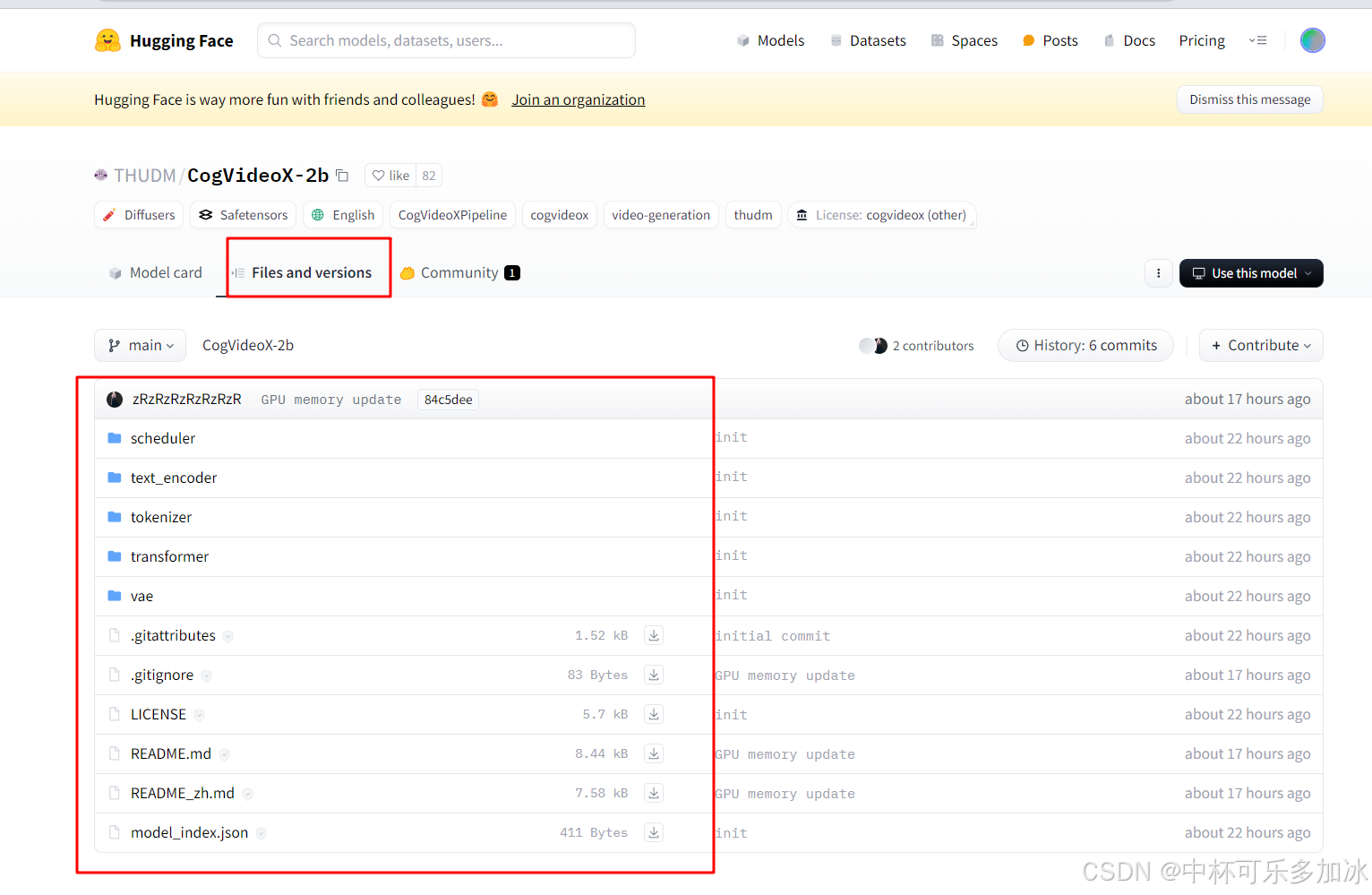This screenshot has width=1372, height=895.
Task: Open the main branch selector
Action: tap(140, 345)
